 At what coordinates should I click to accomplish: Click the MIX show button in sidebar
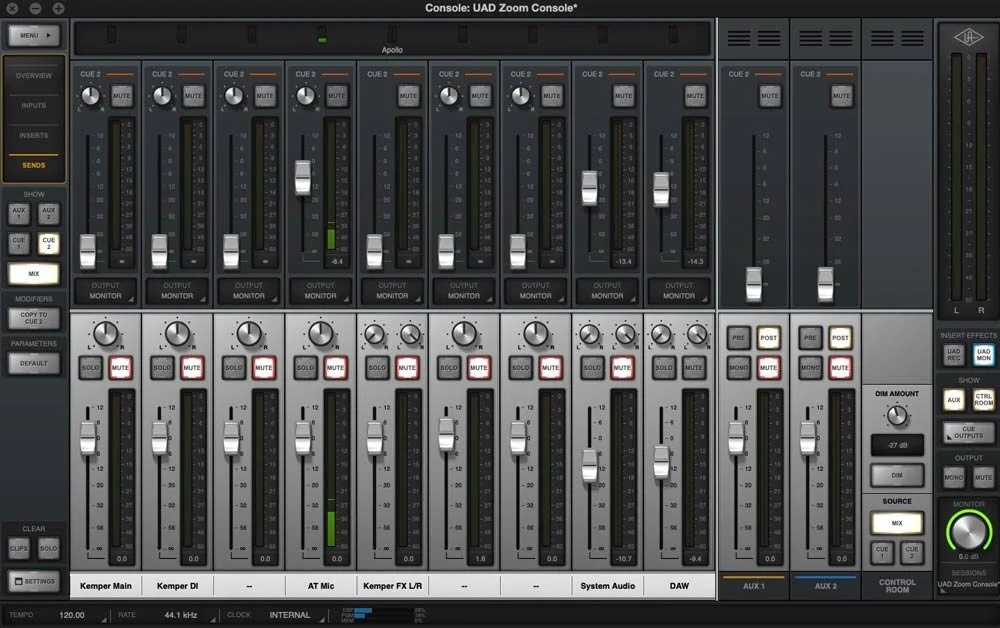click(34, 274)
